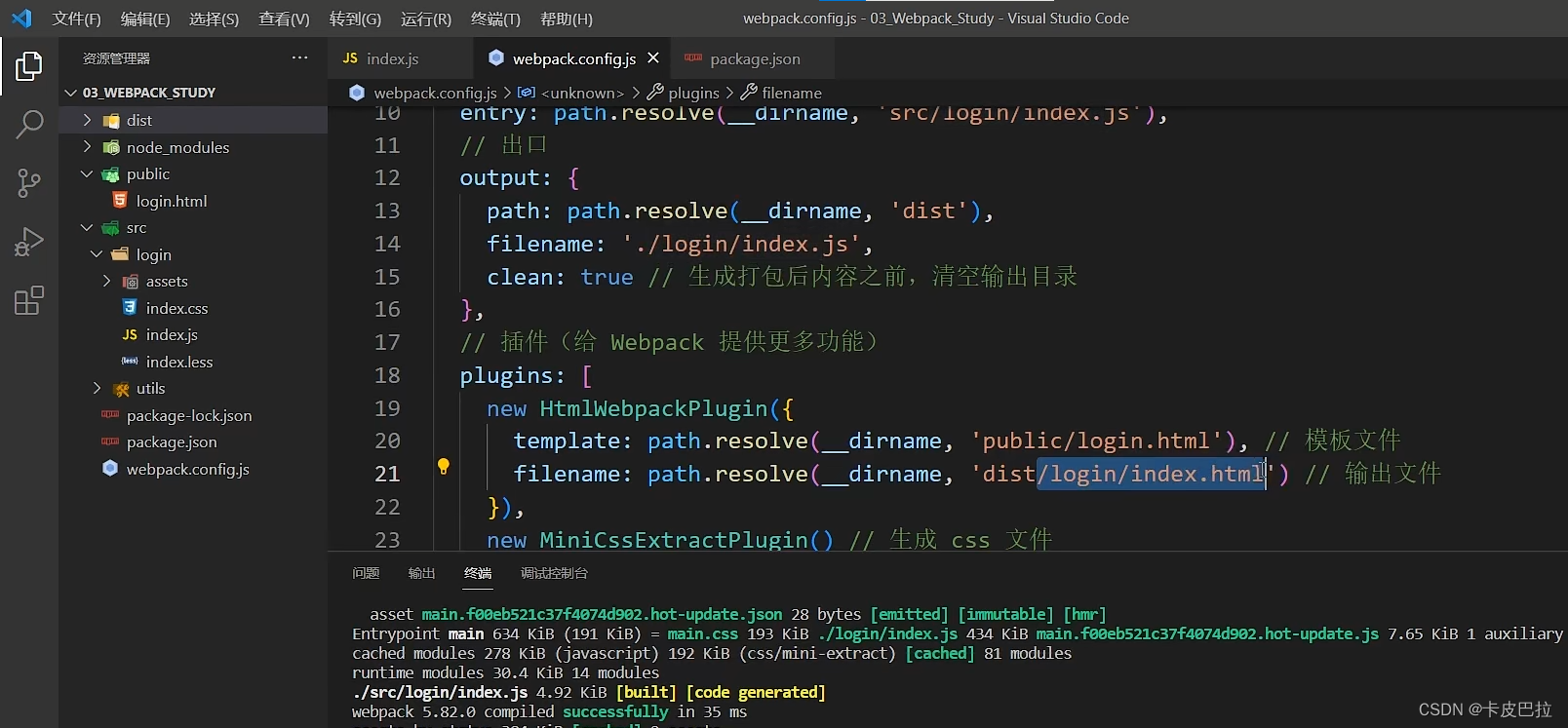The image size is (1568, 728).
Task: Click the filename breadcrumb item
Action: (792, 93)
